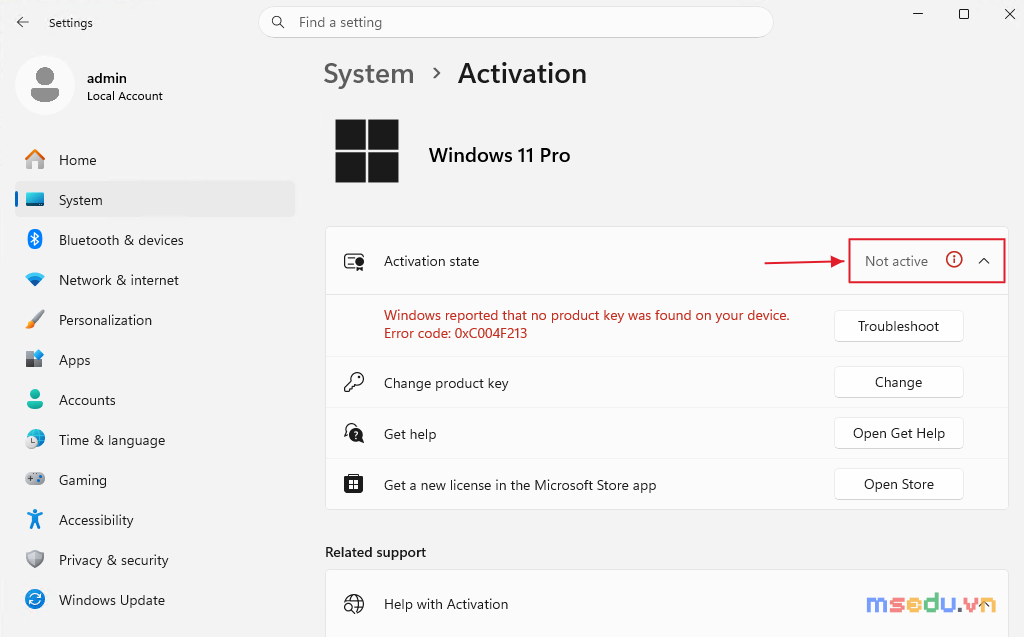This screenshot has height=637, width=1024.
Task: Click the Open Get Help button
Action: coord(898,433)
